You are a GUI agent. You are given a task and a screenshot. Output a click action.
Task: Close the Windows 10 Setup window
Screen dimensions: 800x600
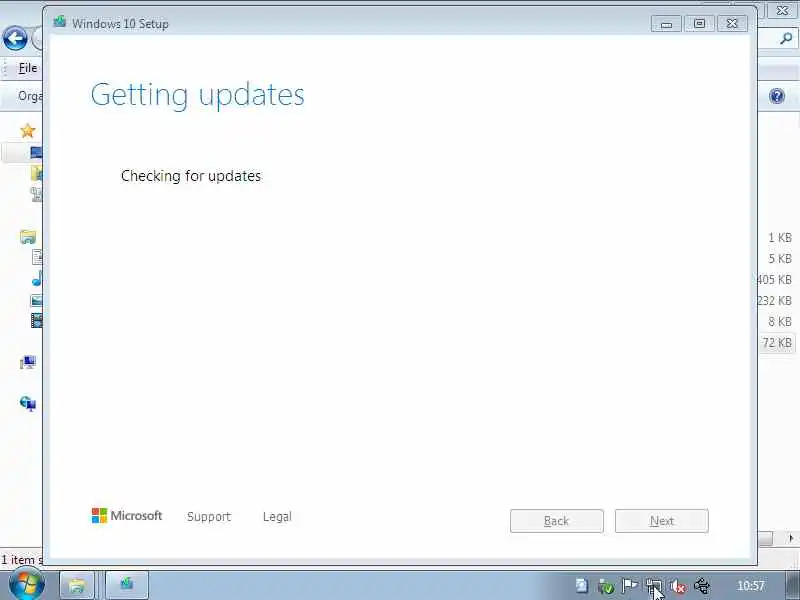click(x=732, y=24)
